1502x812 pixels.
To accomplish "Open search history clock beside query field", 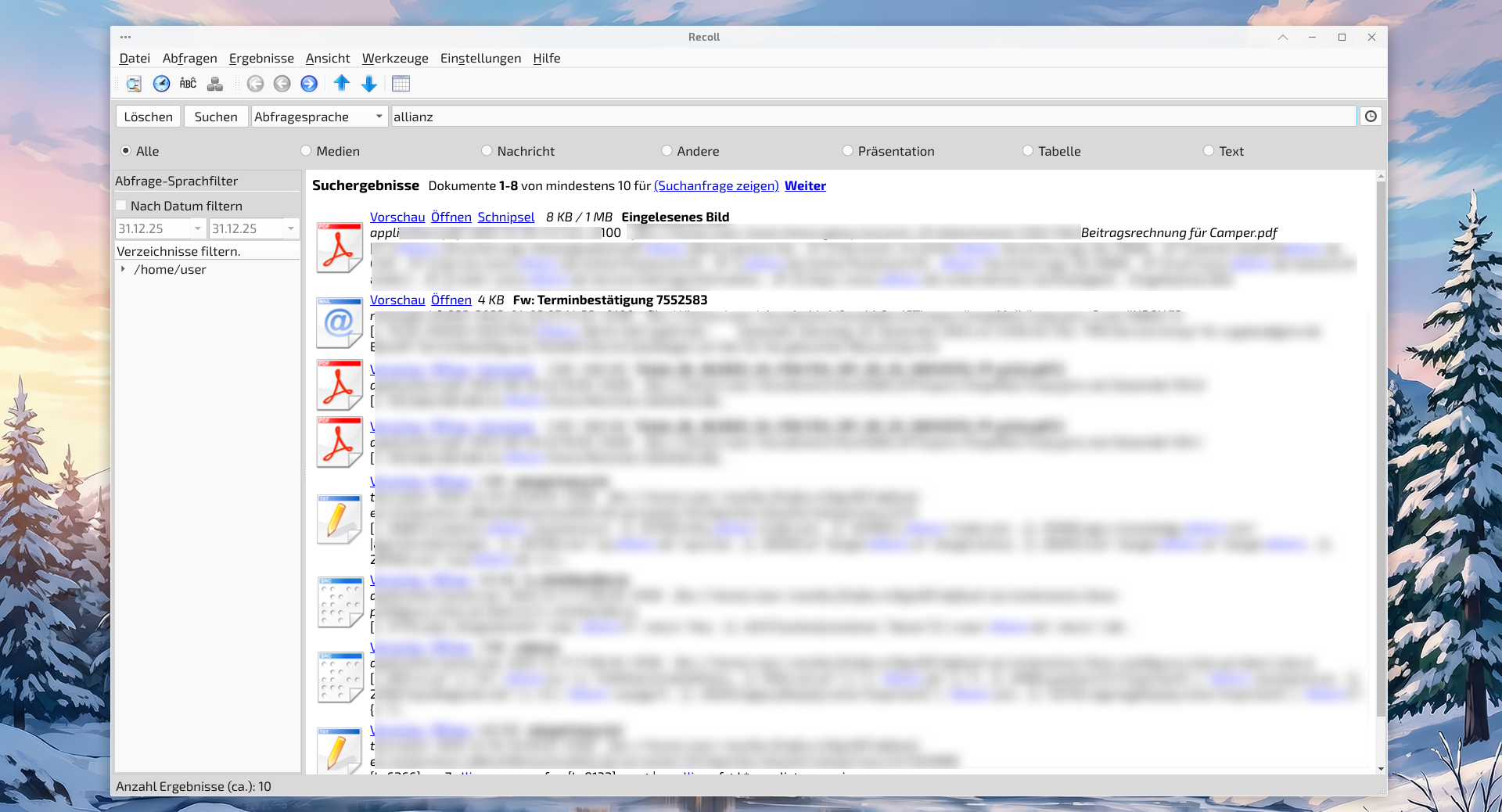I will coord(1371,117).
